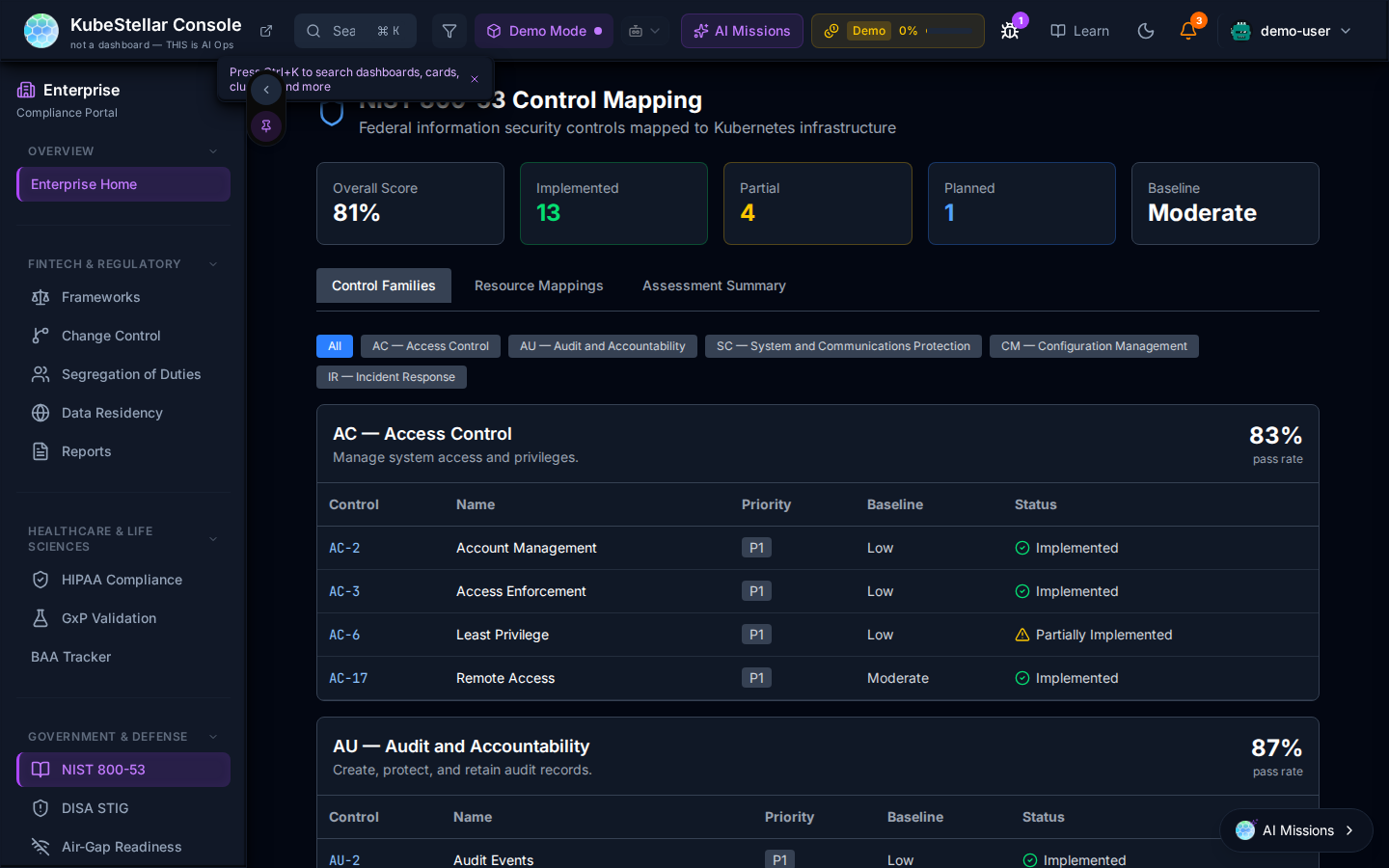1389x868 pixels.
Task: Toggle dark mode with moon icon
Action: pos(1146,31)
